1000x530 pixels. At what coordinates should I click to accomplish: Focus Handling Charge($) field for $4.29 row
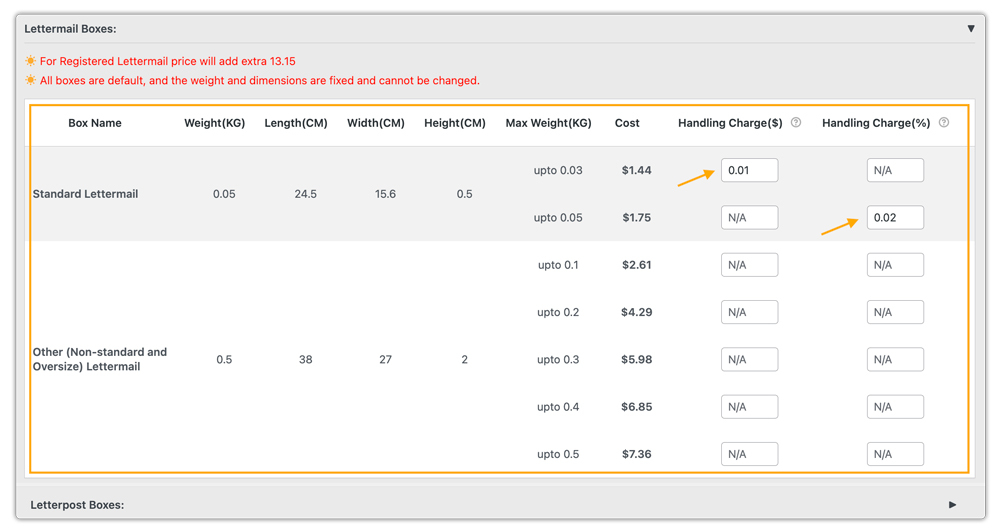click(749, 312)
